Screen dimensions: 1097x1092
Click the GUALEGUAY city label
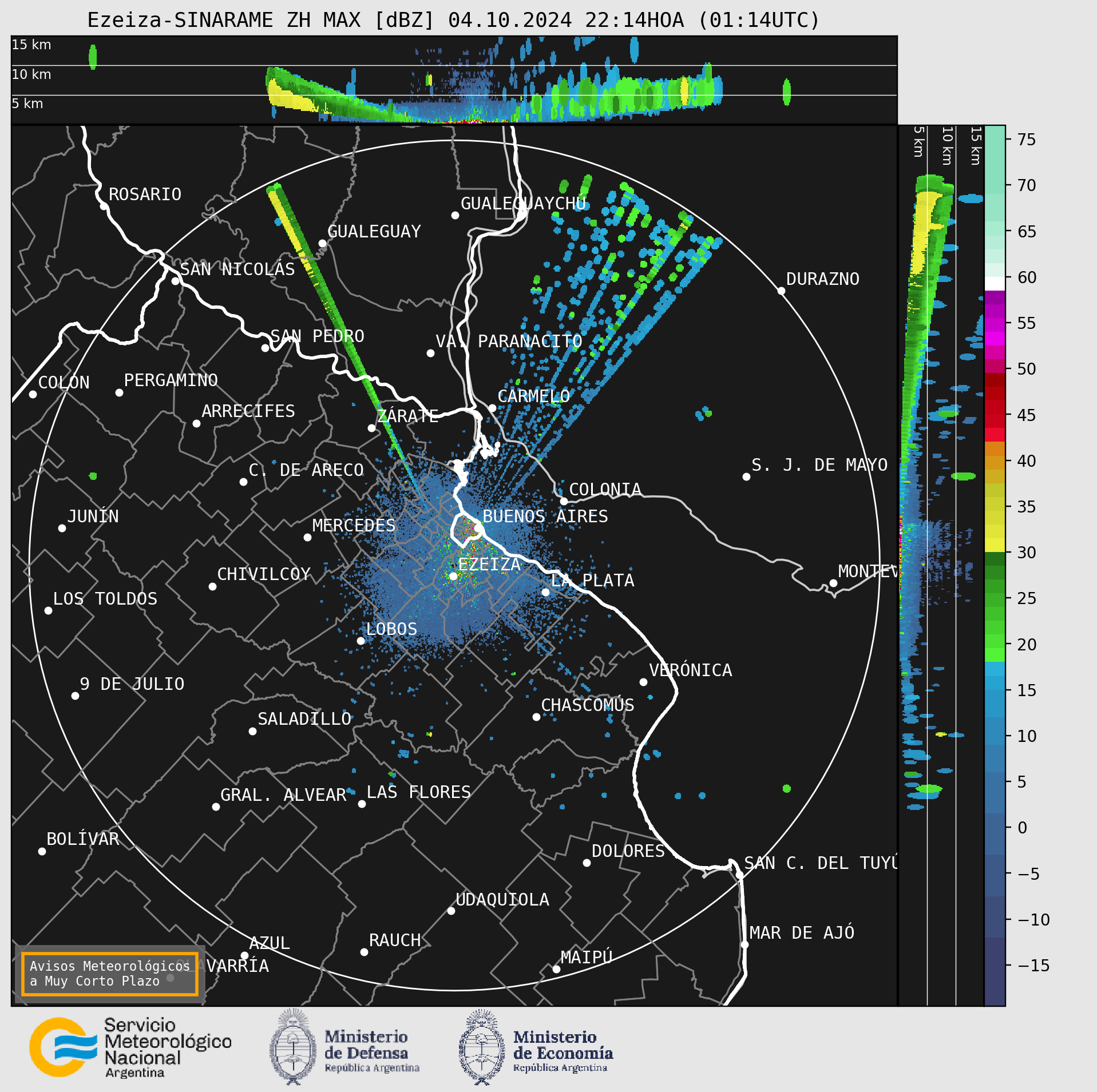coord(374,232)
